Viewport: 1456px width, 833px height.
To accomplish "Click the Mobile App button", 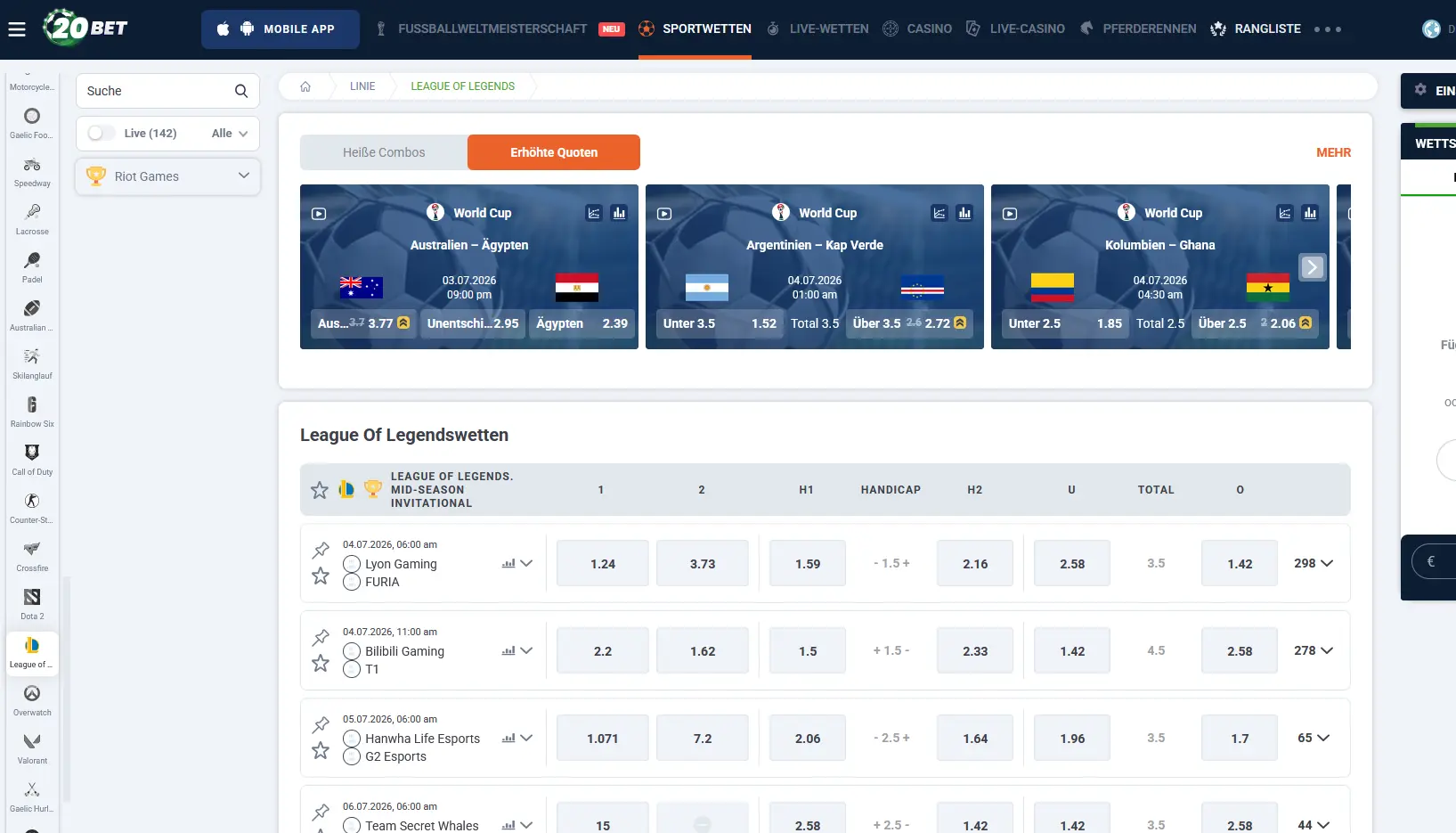I will pos(281,29).
